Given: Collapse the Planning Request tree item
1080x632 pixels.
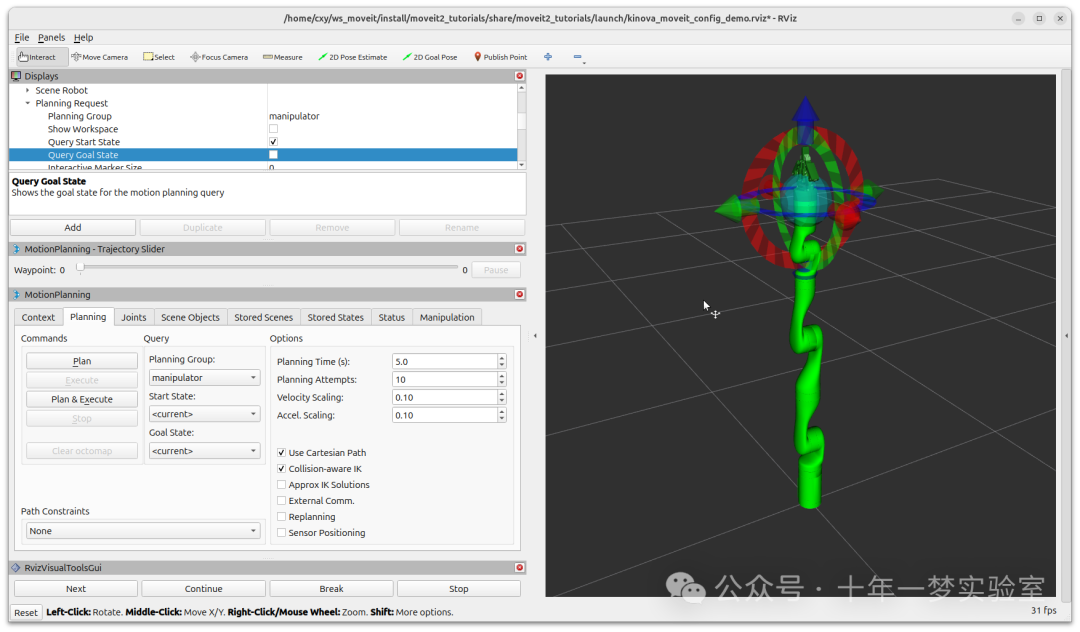Looking at the screenshot, I should (28, 103).
